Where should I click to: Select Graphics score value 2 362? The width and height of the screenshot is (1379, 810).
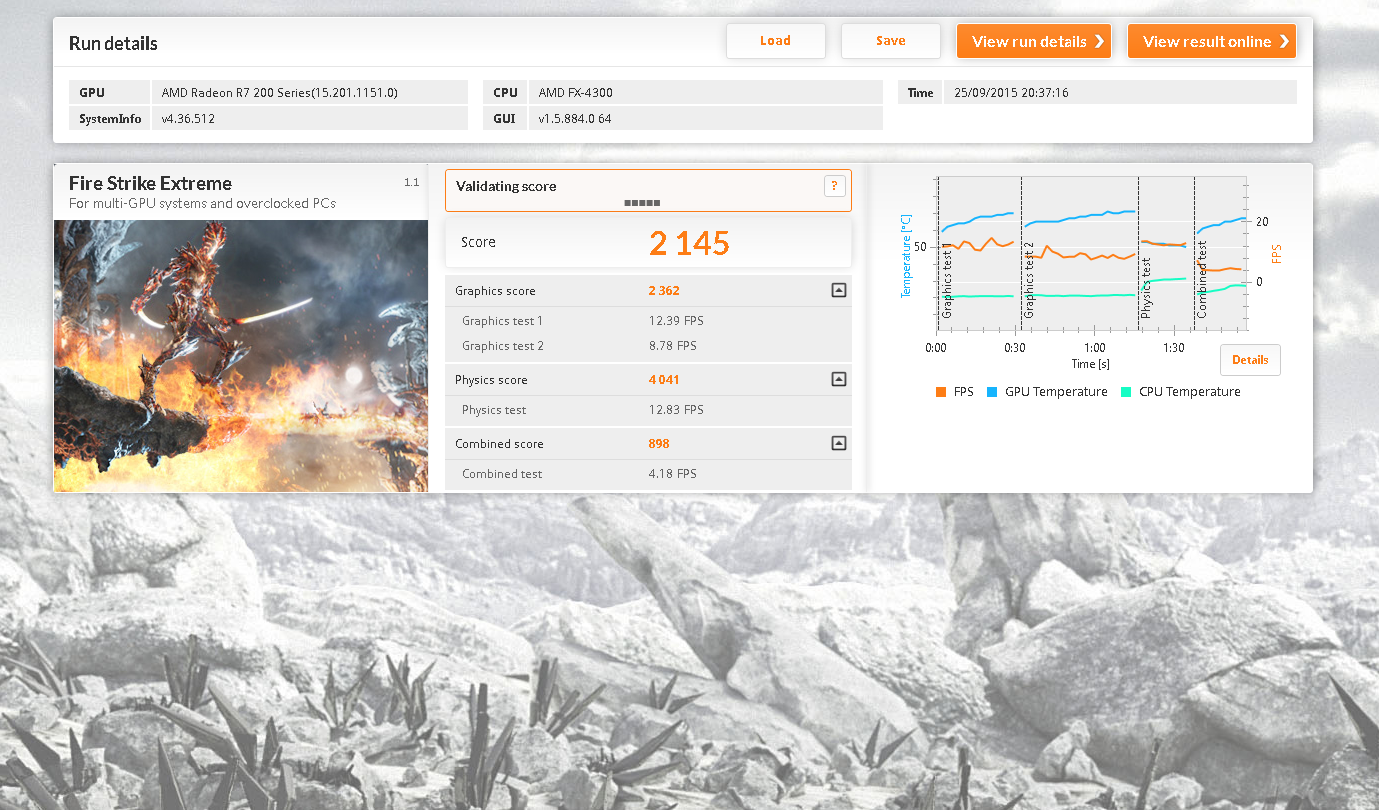[x=664, y=291]
